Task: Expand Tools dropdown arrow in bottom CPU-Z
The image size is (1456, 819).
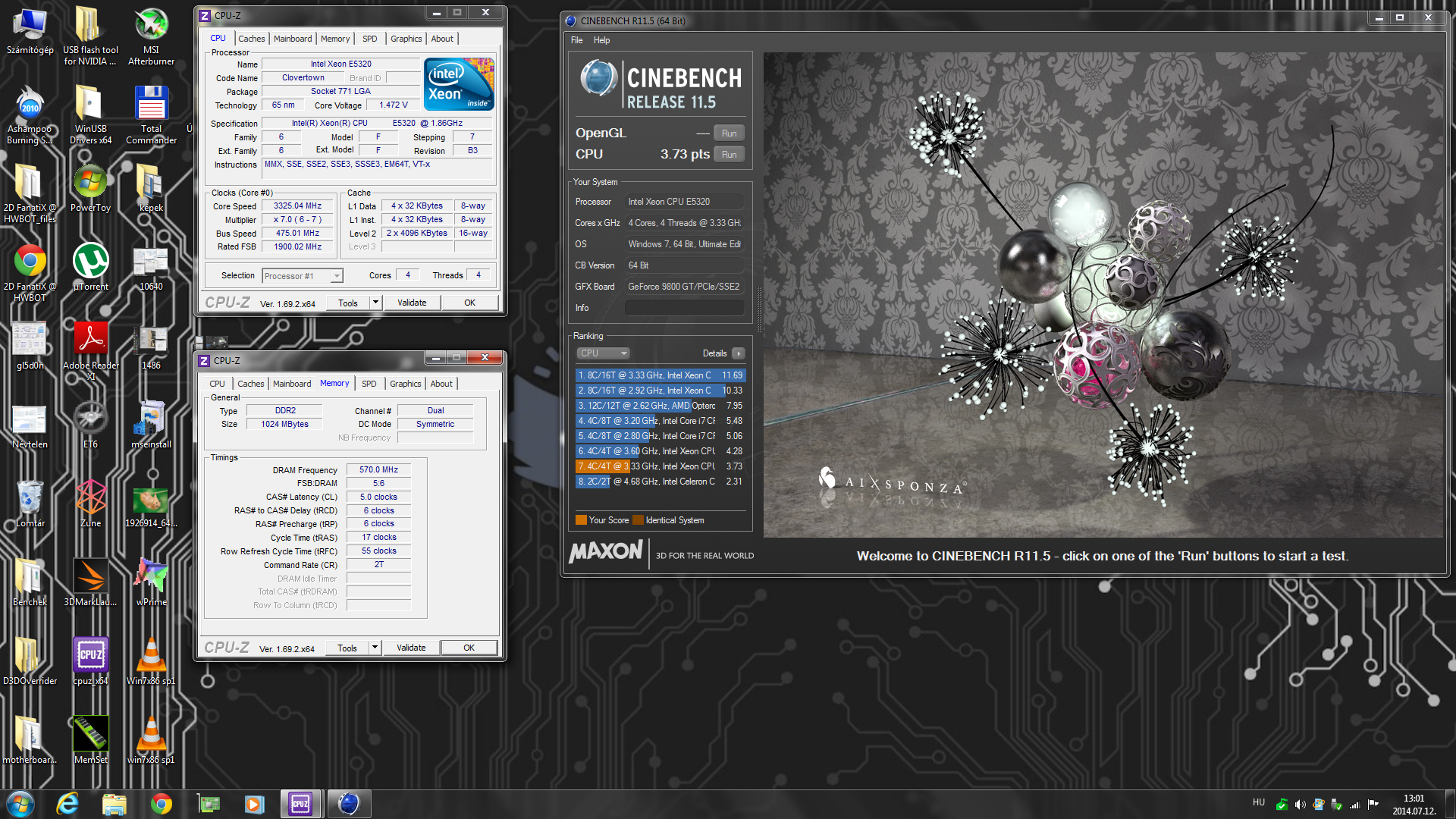Action: pos(374,648)
